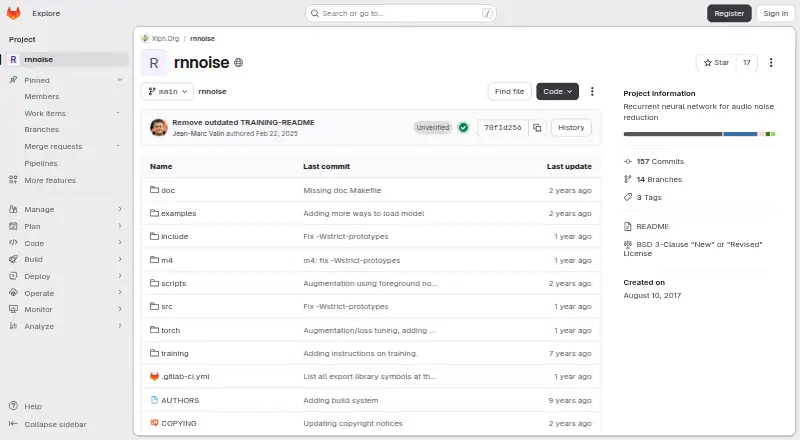Open Branches in sidebar
This screenshot has width=800, height=440.
click(42, 130)
